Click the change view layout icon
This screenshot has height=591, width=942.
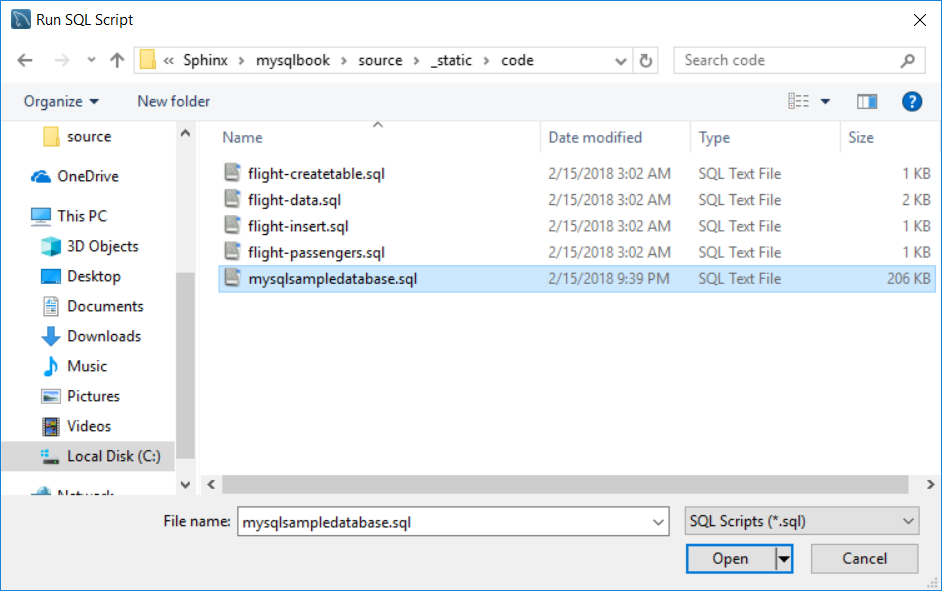[x=798, y=101]
